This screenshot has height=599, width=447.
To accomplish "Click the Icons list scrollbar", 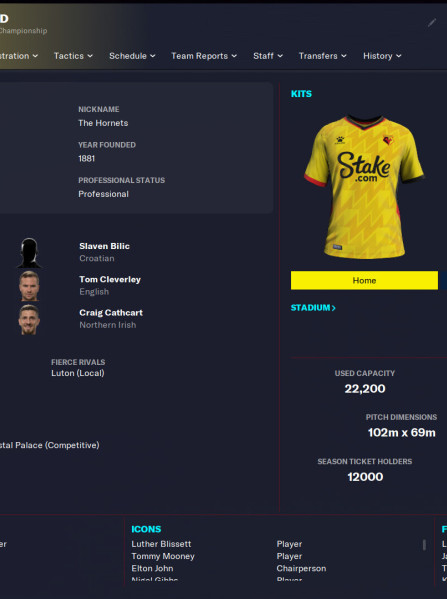I will point(424,545).
